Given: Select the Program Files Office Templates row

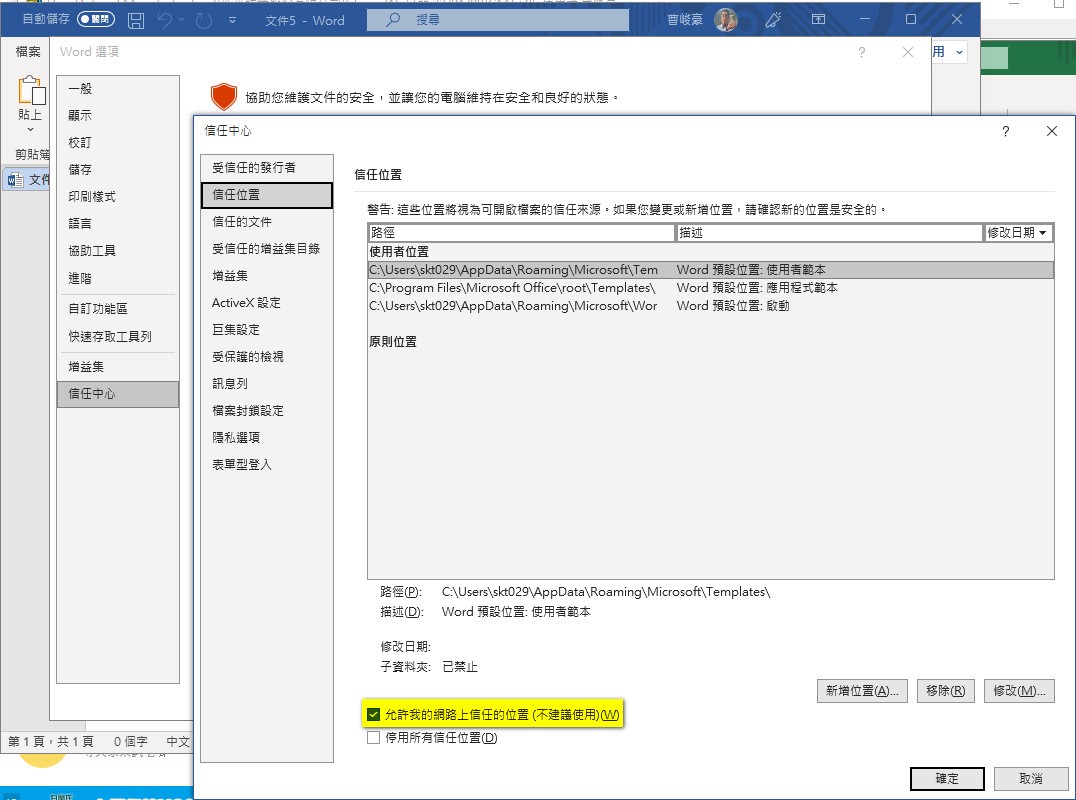Looking at the screenshot, I should (x=710, y=288).
